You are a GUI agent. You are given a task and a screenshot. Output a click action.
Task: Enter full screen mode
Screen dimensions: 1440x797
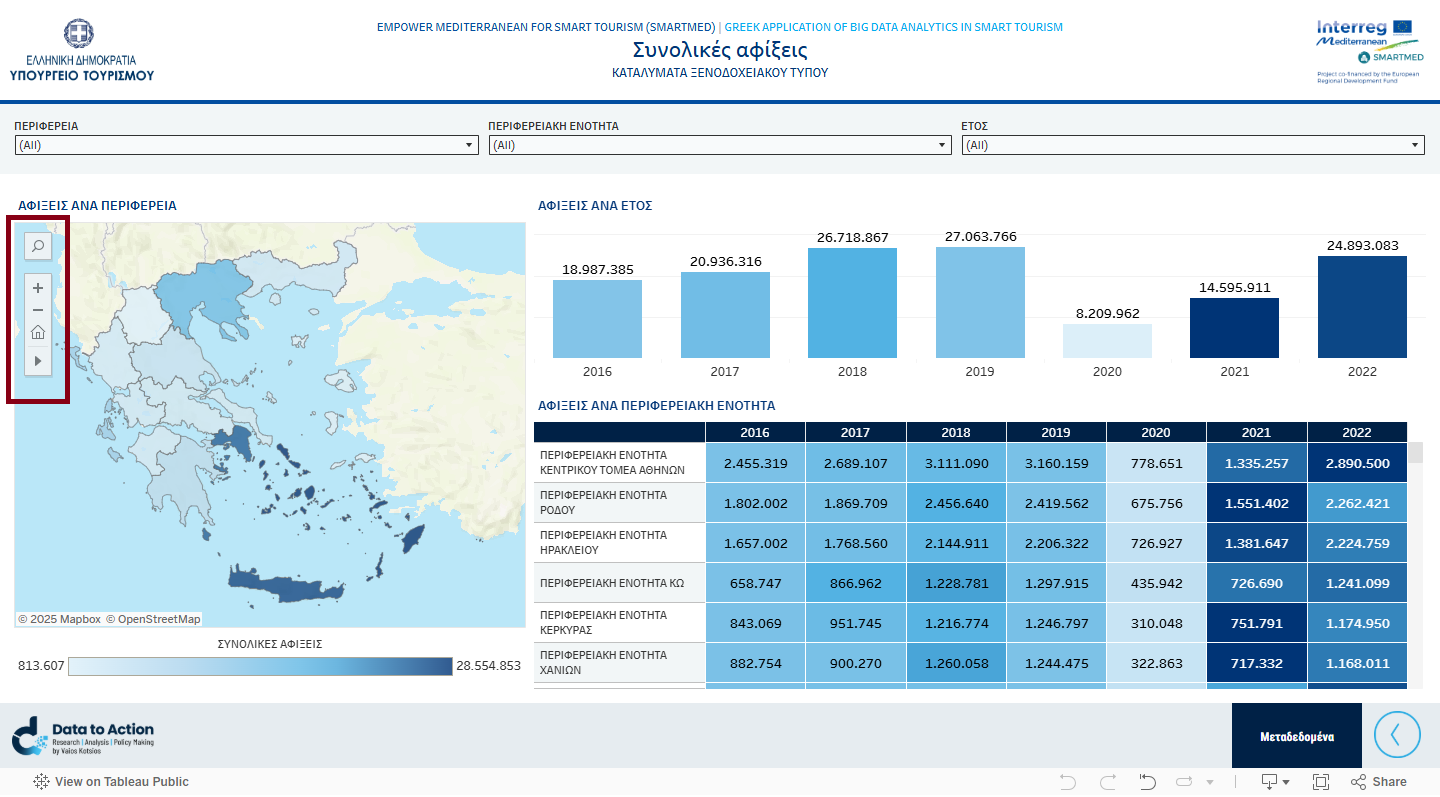coord(1320,782)
